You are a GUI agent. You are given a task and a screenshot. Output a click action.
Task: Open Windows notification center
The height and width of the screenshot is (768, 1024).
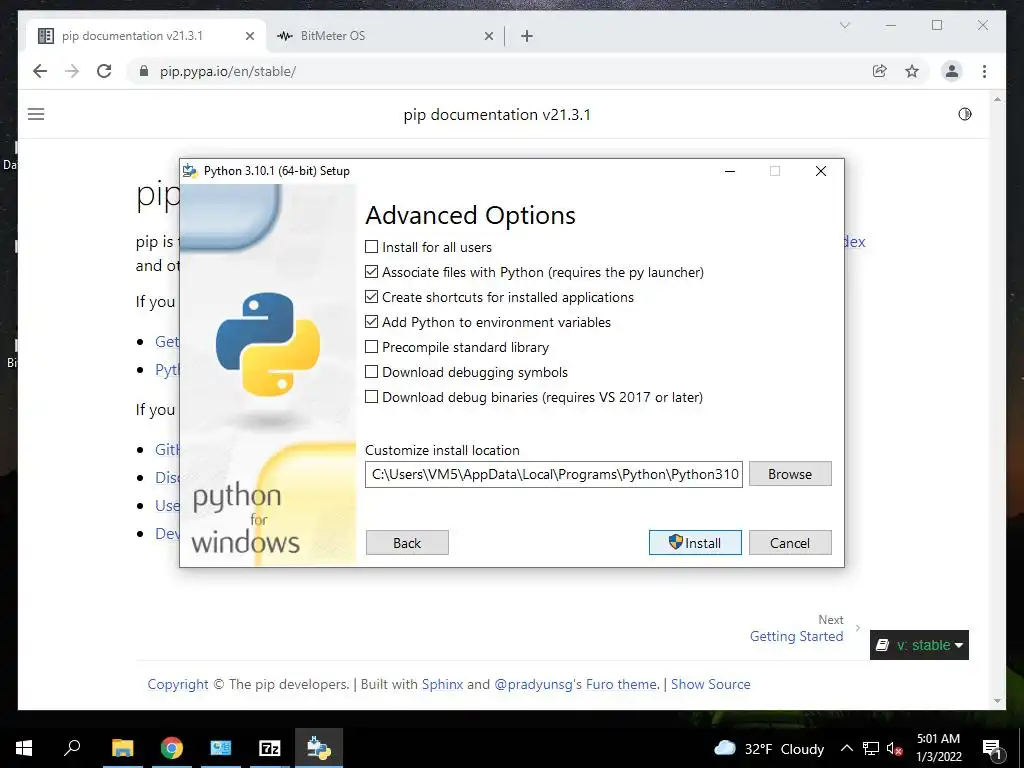coord(992,748)
